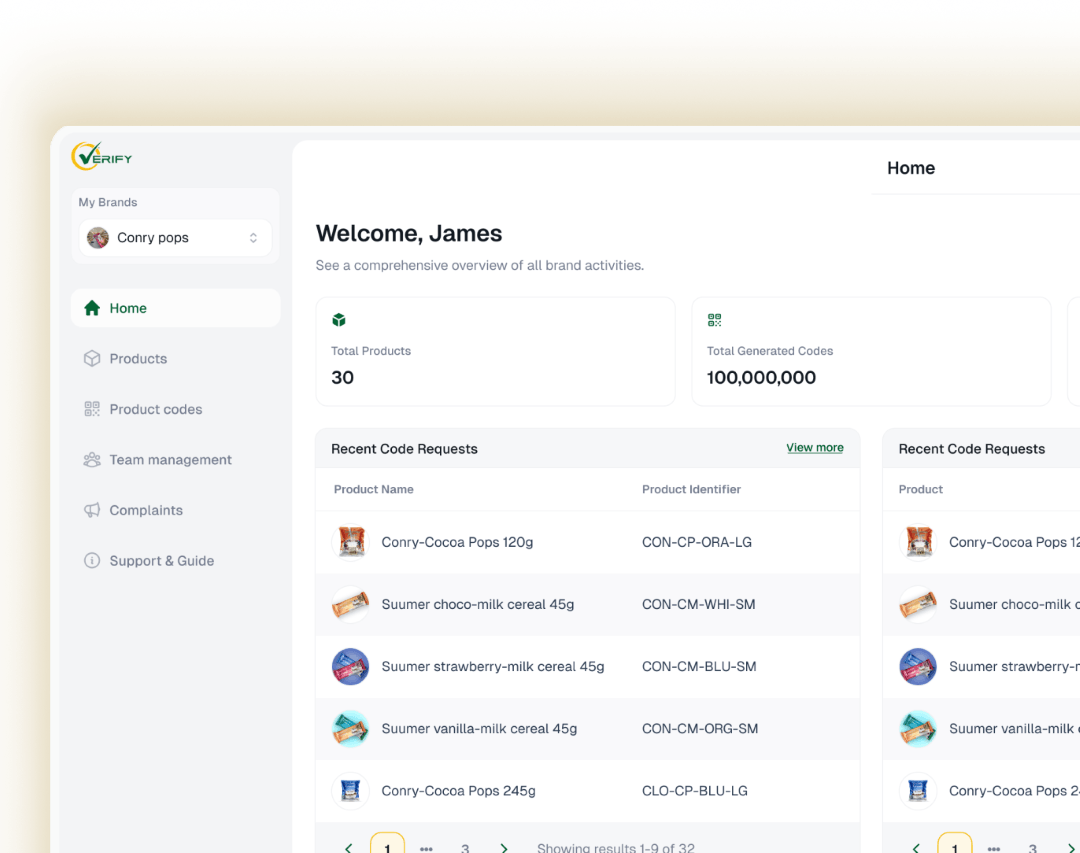Click the Total Products green cube icon
This screenshot has width=1080, height=853.
pos(339,320)
